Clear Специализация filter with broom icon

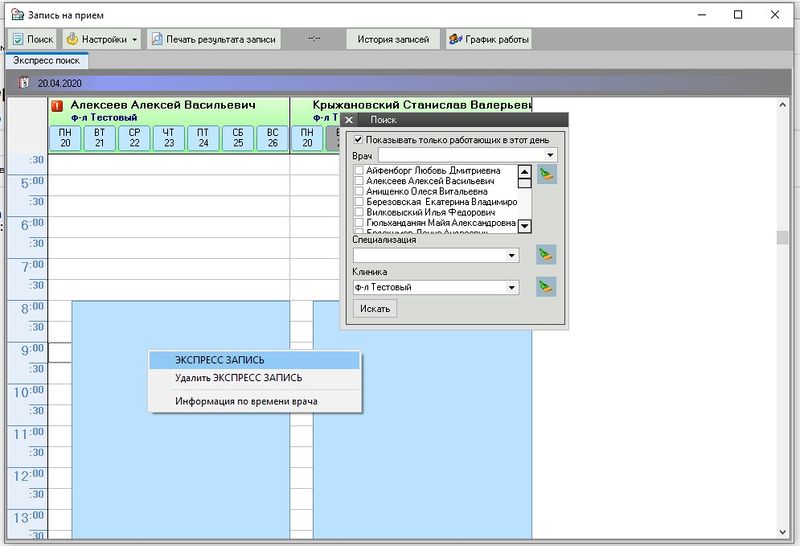point(546,254)
